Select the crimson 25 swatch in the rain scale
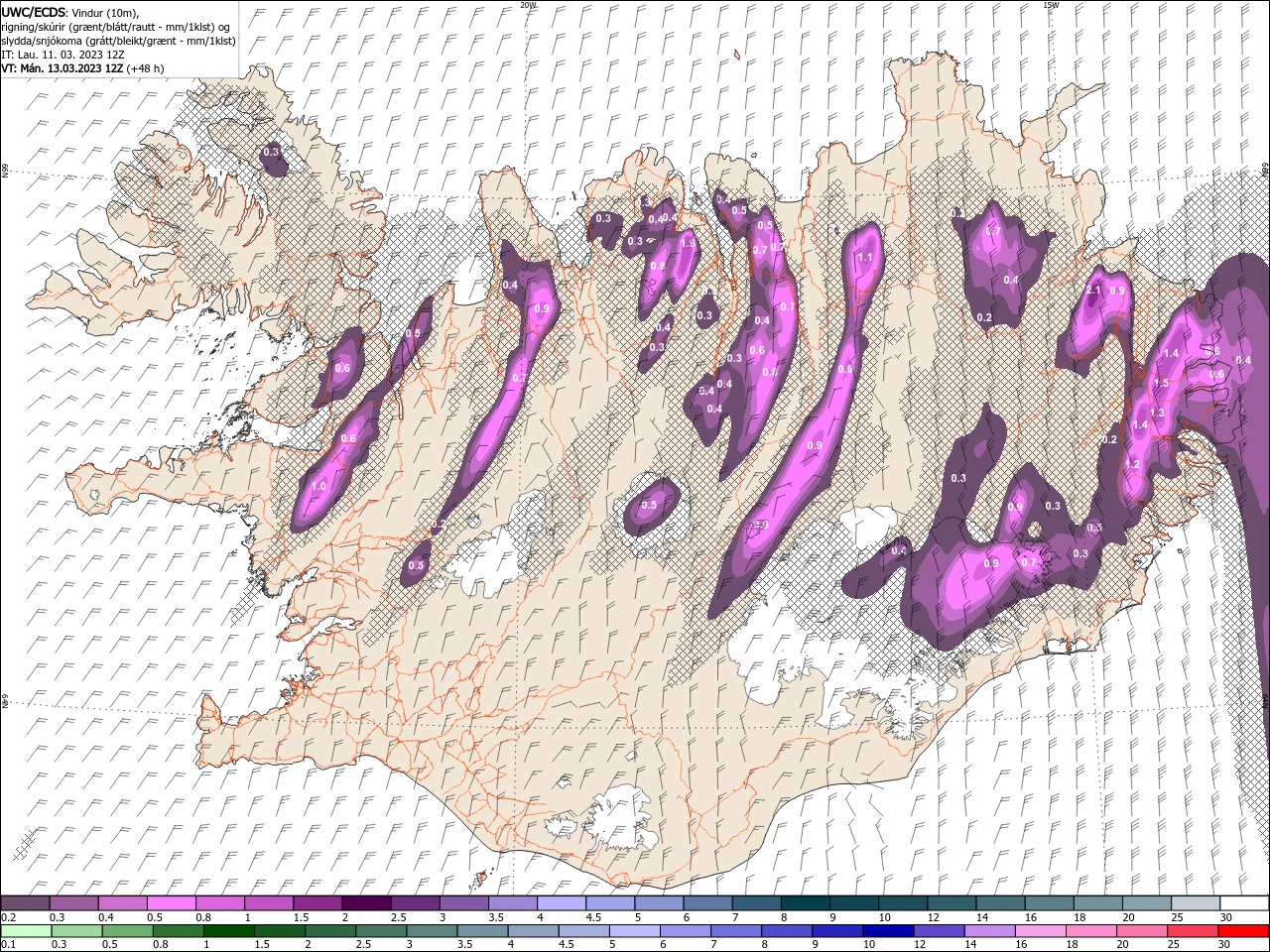Screen dimensions: 1270x952 click(1194, 931)
